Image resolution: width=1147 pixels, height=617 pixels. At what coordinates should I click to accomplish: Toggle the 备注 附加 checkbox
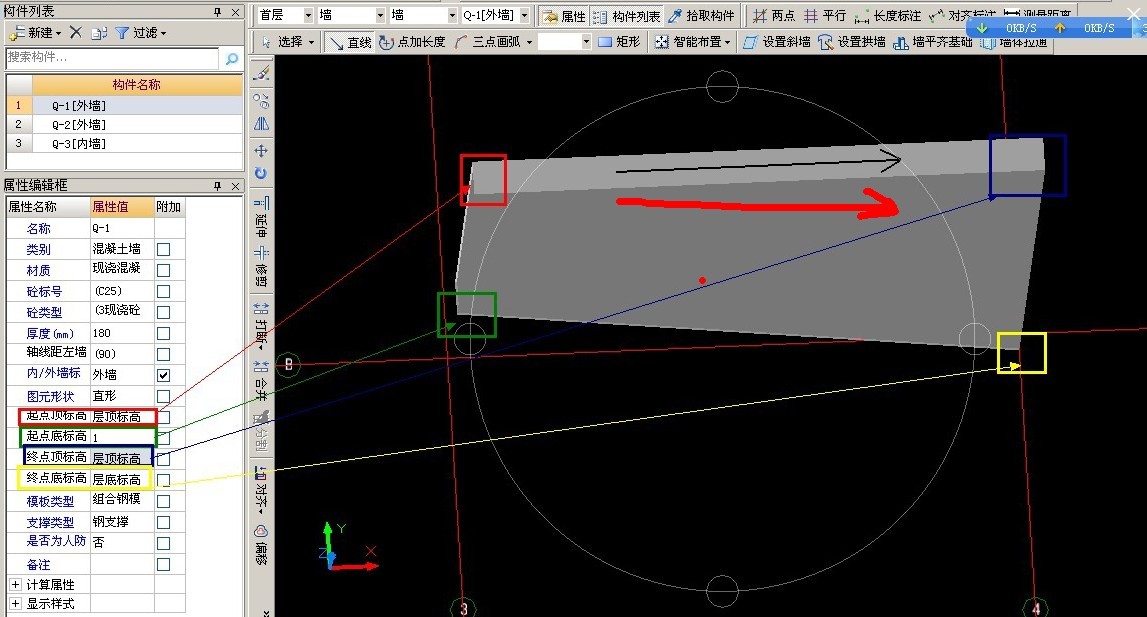tap(164, 564)
